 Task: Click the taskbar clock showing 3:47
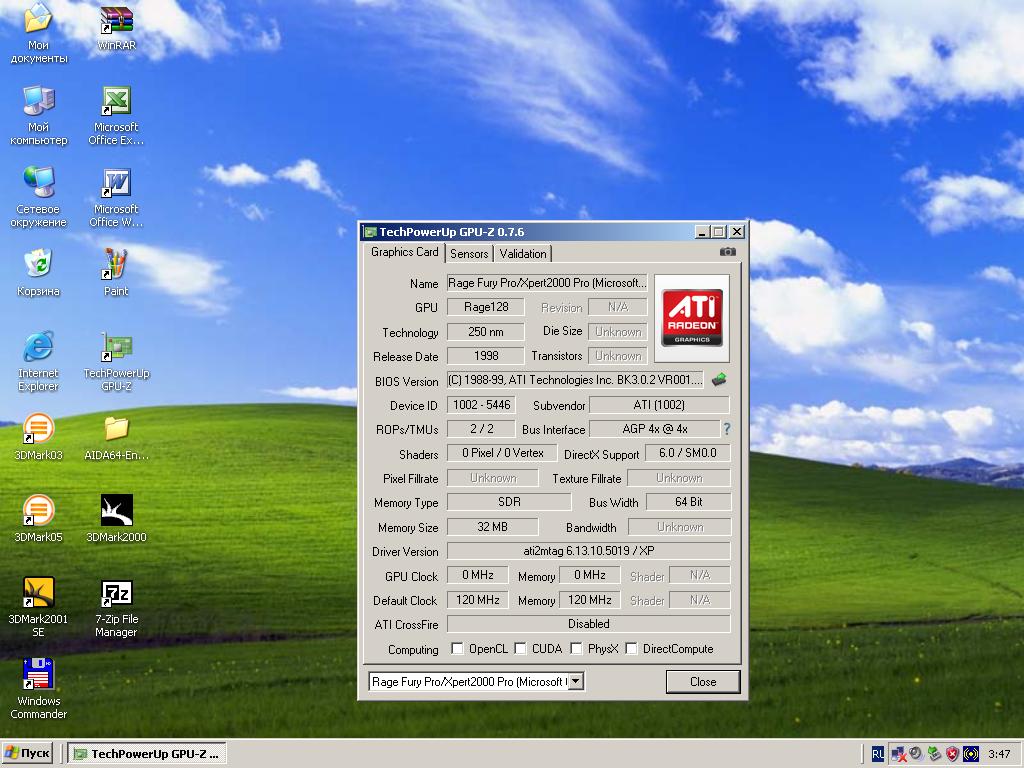click(999, 754)
